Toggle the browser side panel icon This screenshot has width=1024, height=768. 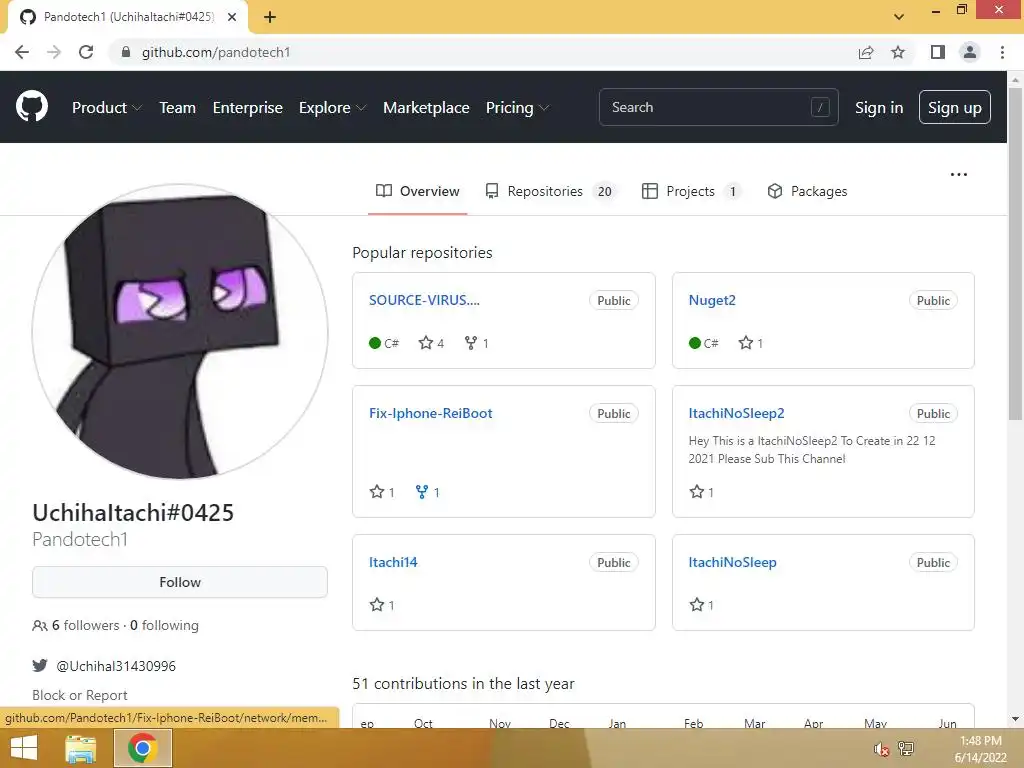[x=938, y=52]
